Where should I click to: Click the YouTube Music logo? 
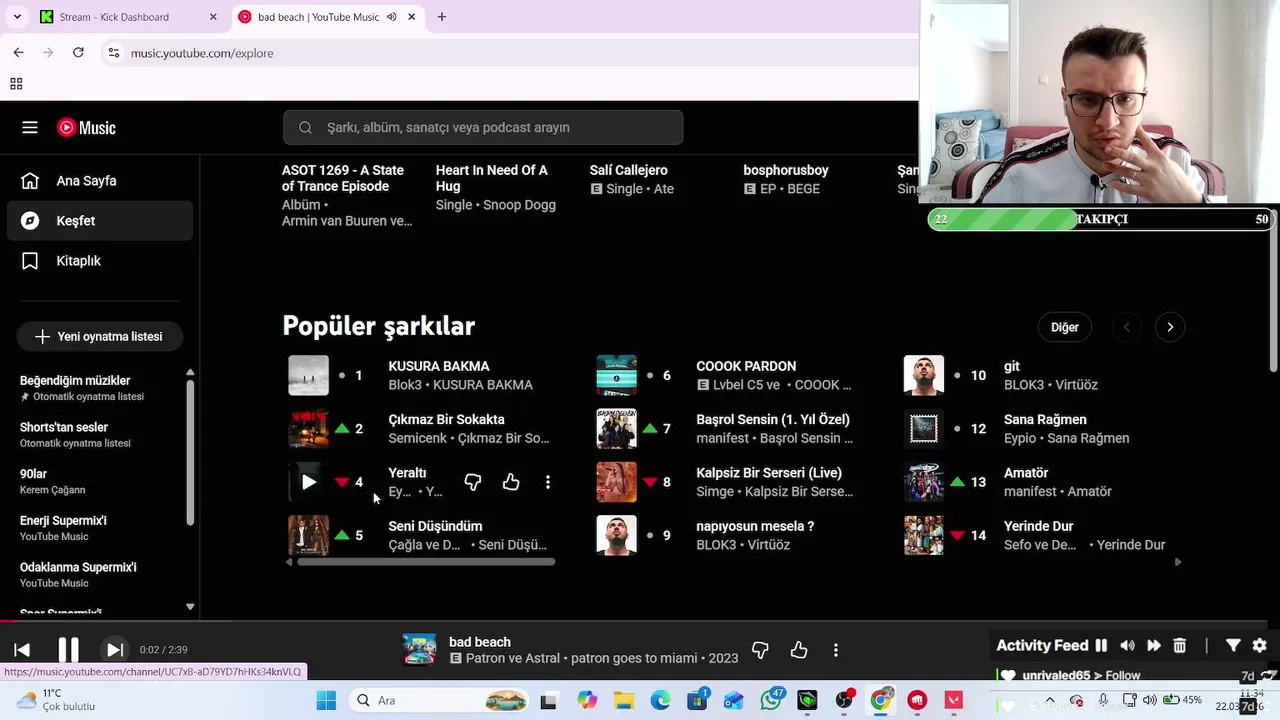[x=86, y=127]
